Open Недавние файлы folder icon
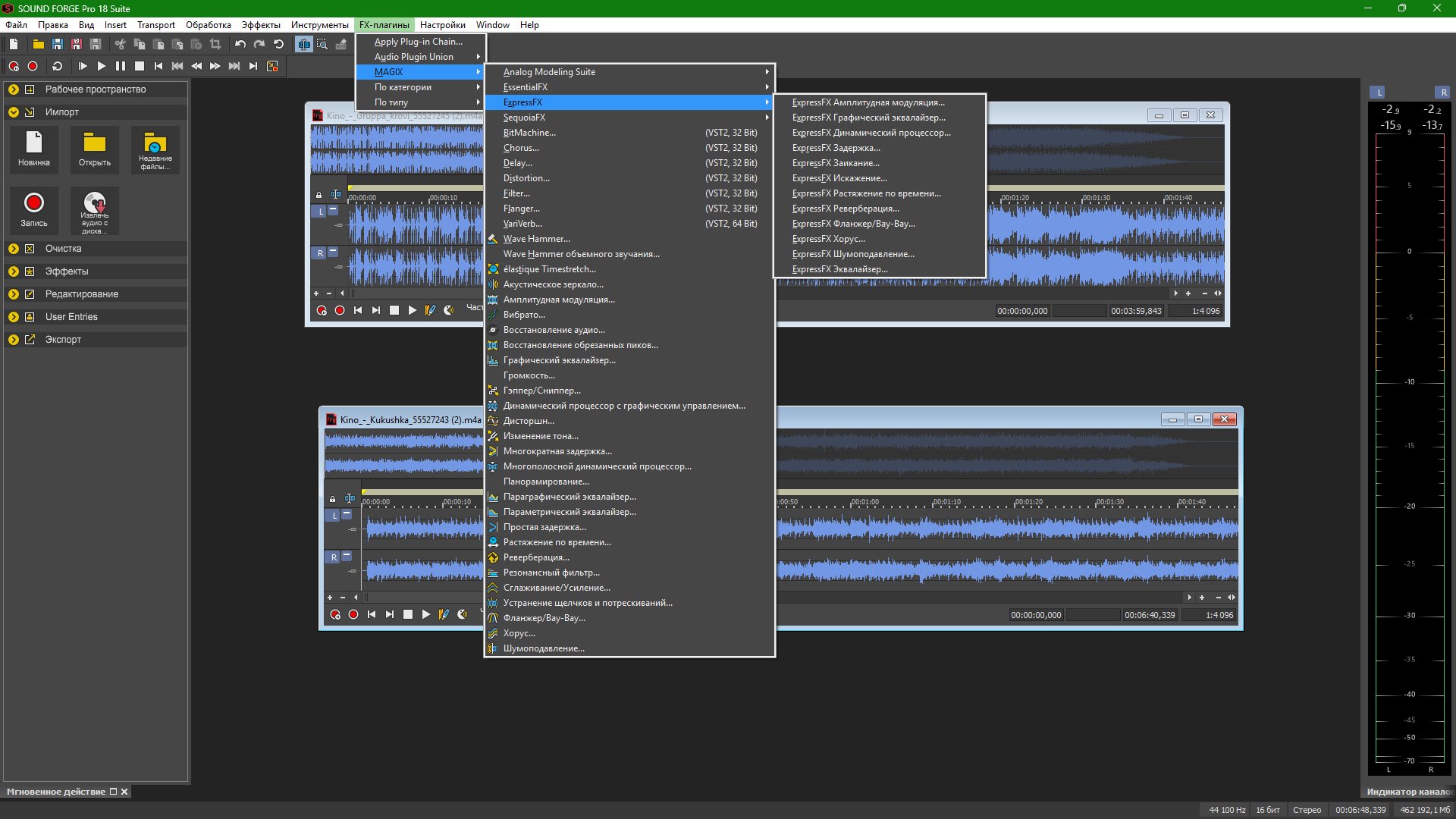The width and height of the screenshot is (1456, 819). (x=155, y=143)
